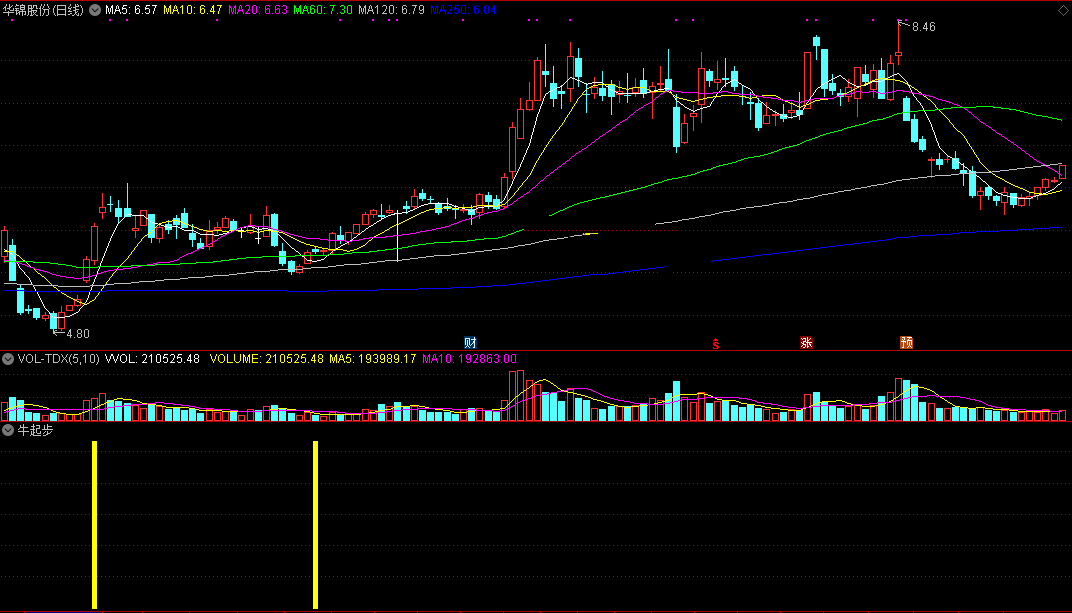Click the second yellow 牛起步 signal bar
The width and height of the screenshot is (1072, 613).
click(x=315, y=525)
